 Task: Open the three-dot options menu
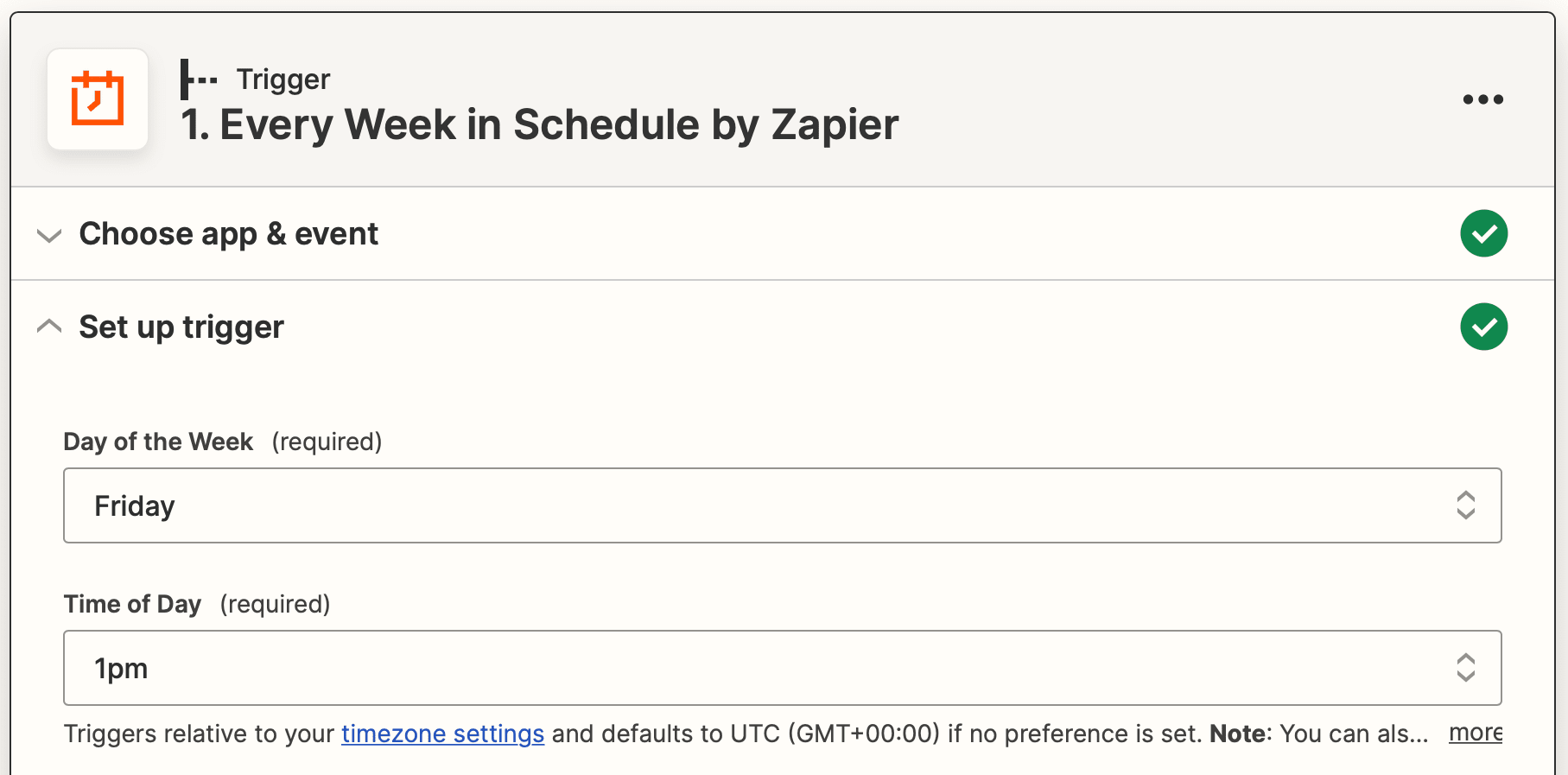1483,98
